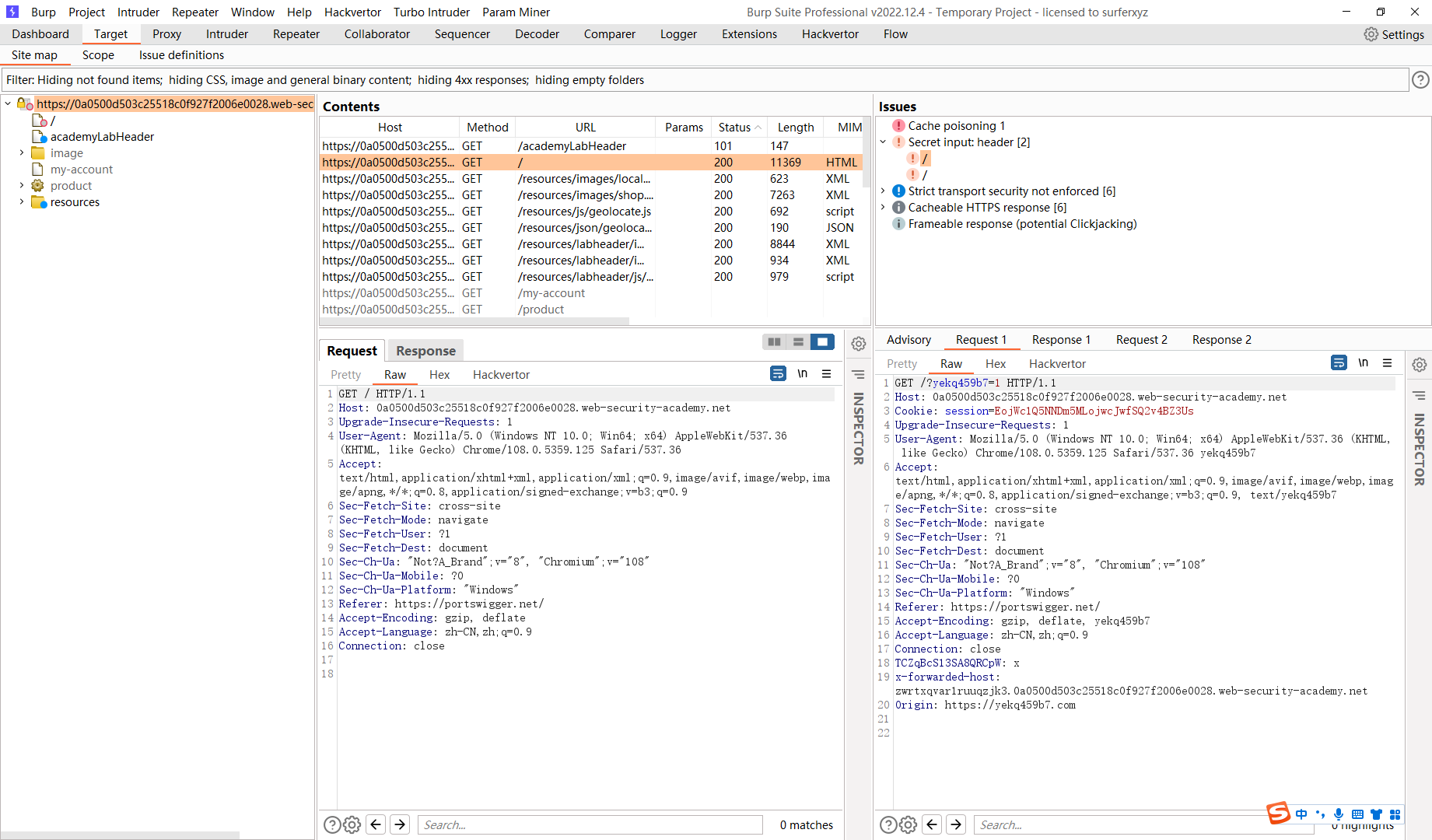Open left editor settings gear beside Inspector

[x=858, y=344]
